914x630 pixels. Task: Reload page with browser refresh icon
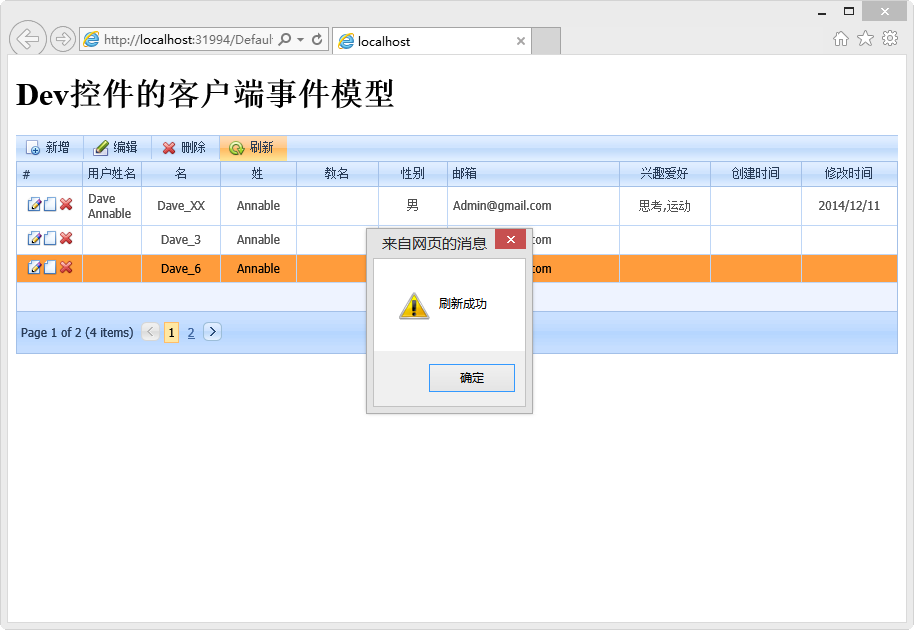coord(317,40)
